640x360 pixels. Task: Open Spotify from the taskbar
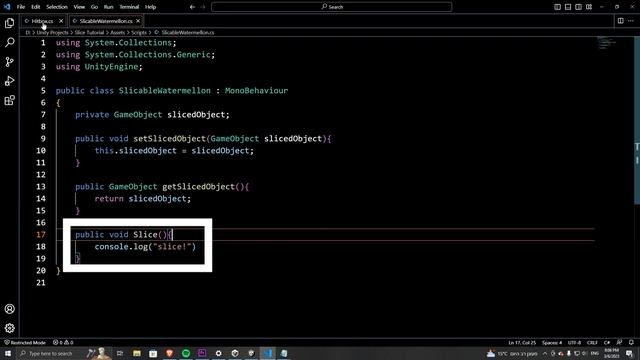[x=186, y=353]
